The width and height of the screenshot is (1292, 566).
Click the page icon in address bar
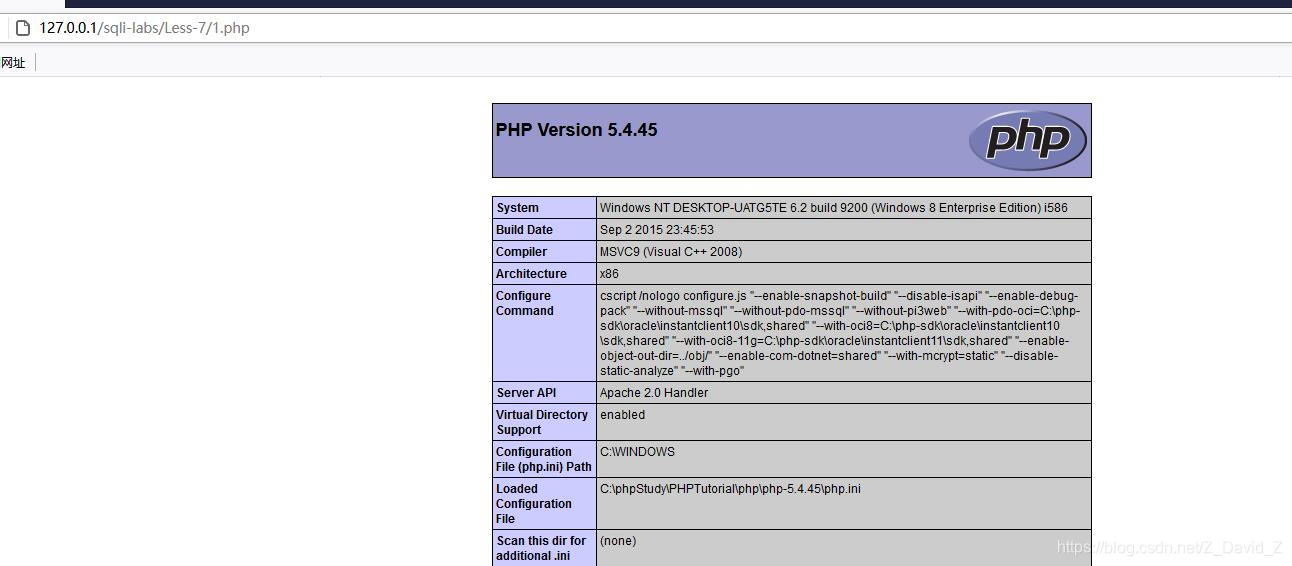22,28
